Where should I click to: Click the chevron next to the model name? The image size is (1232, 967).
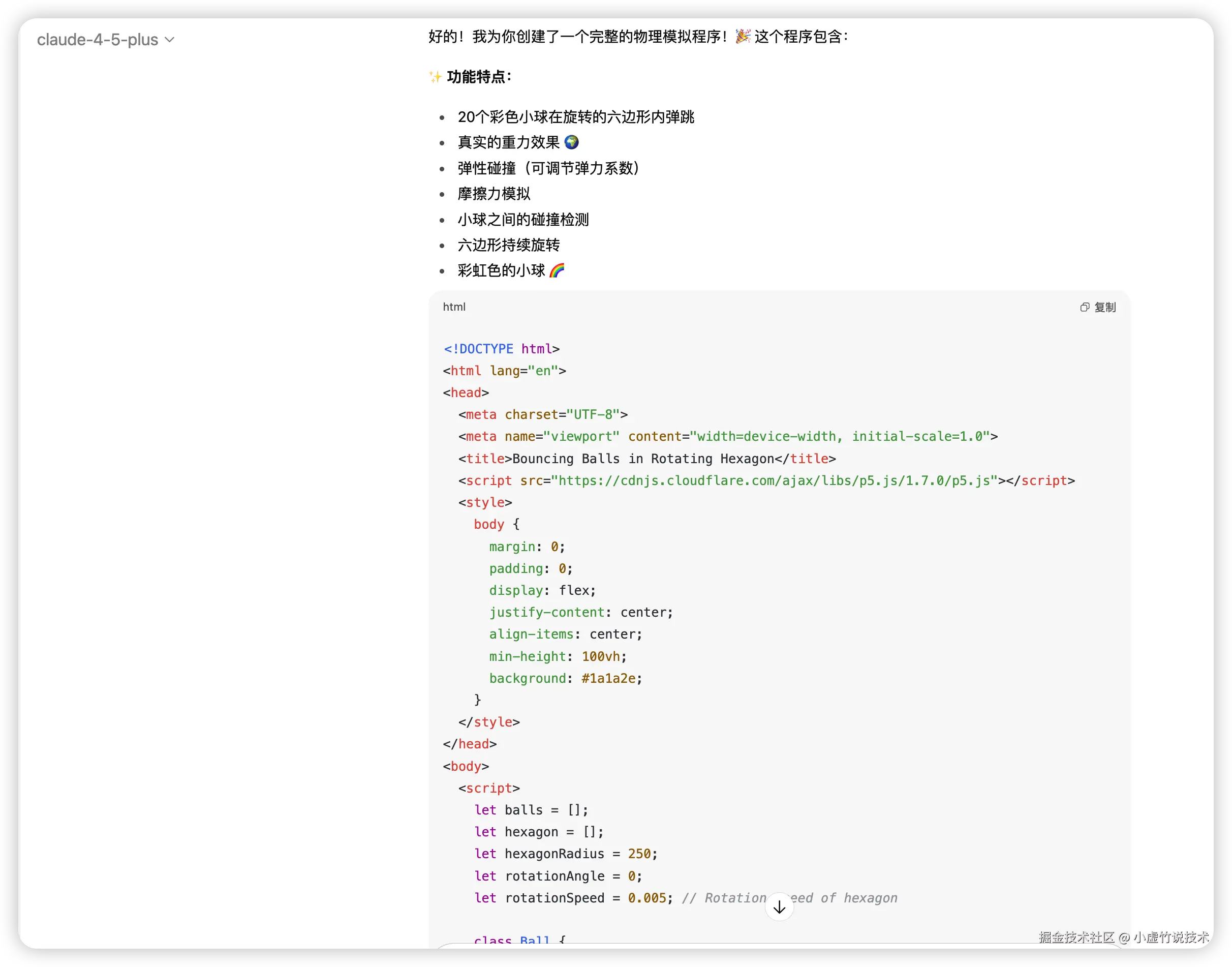point(169,40)
